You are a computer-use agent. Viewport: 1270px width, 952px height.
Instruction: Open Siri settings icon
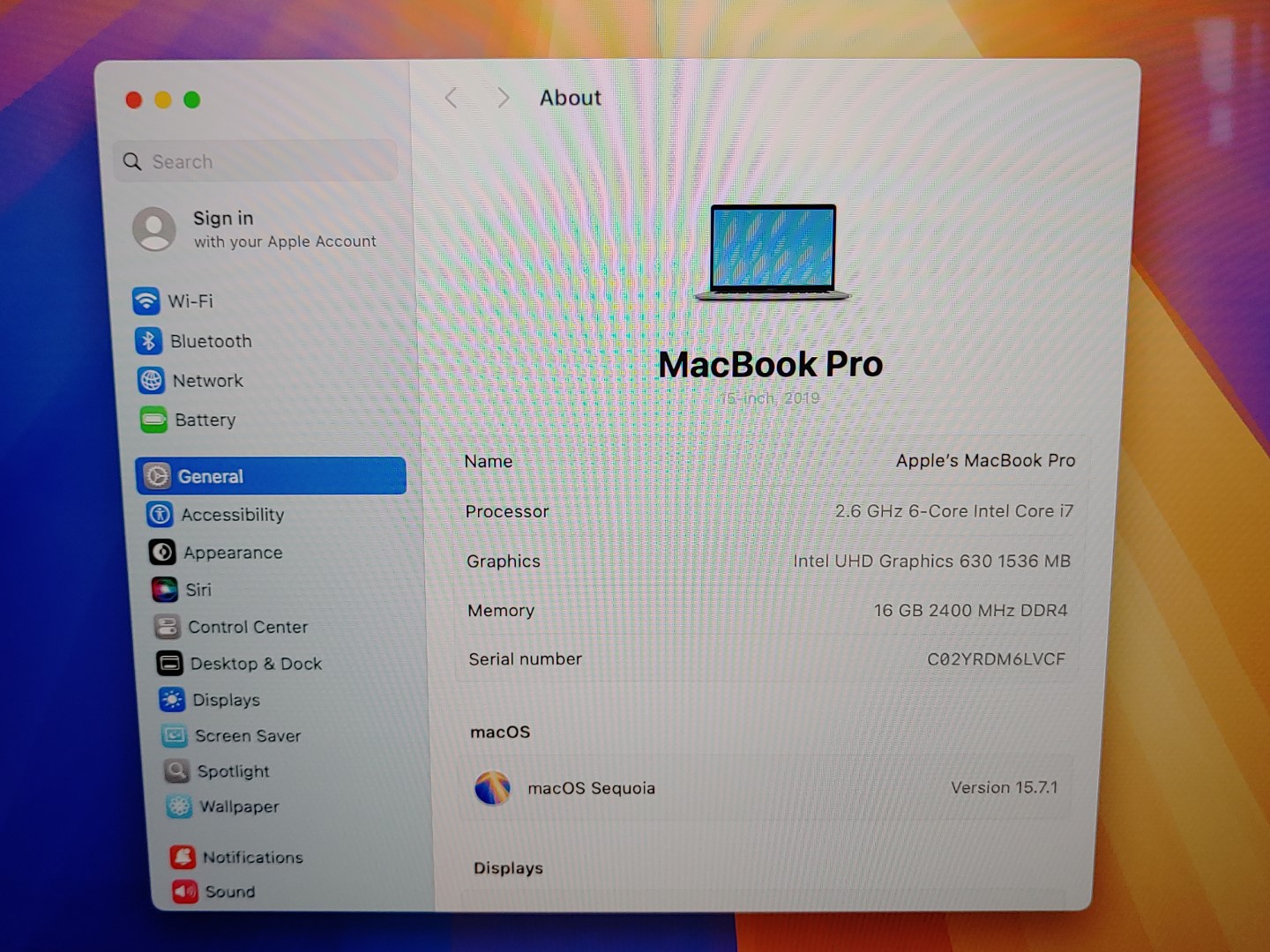164,589
